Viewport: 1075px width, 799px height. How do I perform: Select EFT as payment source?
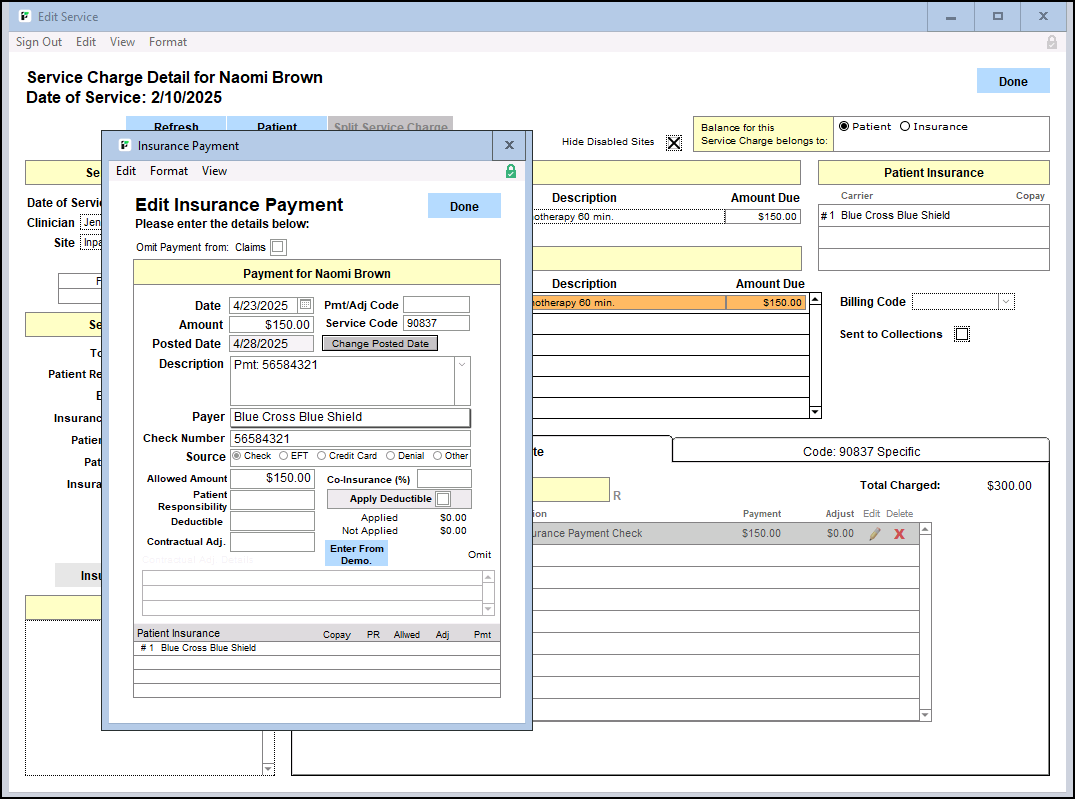coord(284,456)
